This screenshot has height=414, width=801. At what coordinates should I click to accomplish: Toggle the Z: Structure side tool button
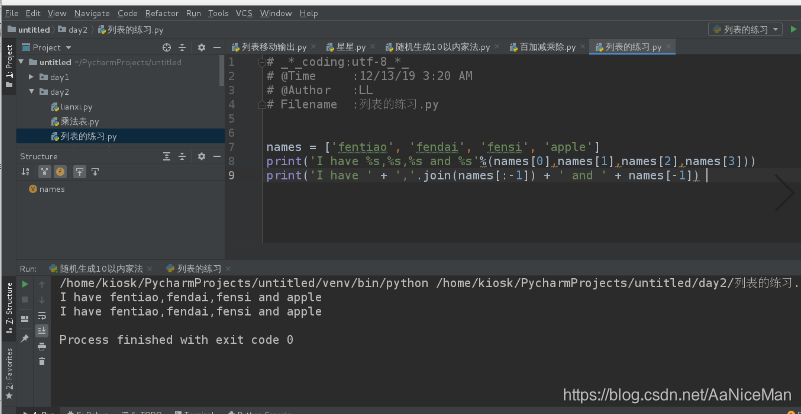pyautogui.click(x=9, y=308)
